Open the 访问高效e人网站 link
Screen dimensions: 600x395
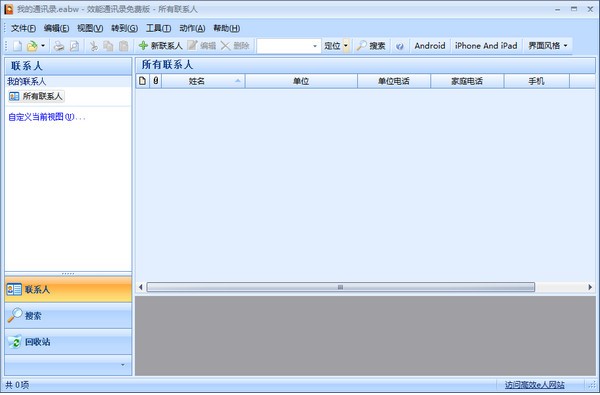point(535,385)
